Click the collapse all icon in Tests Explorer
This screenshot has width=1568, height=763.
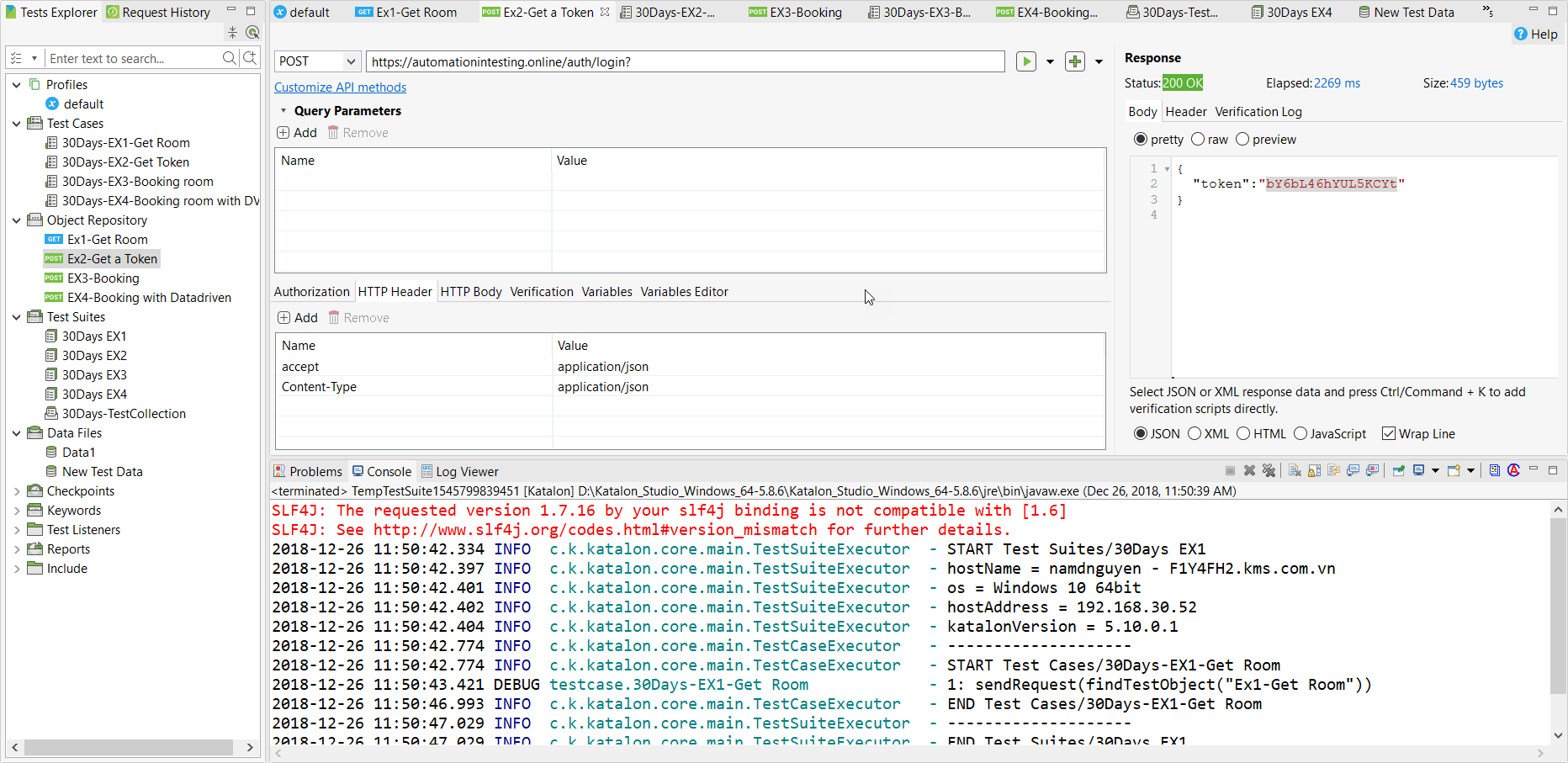click(x=232, y=33)
